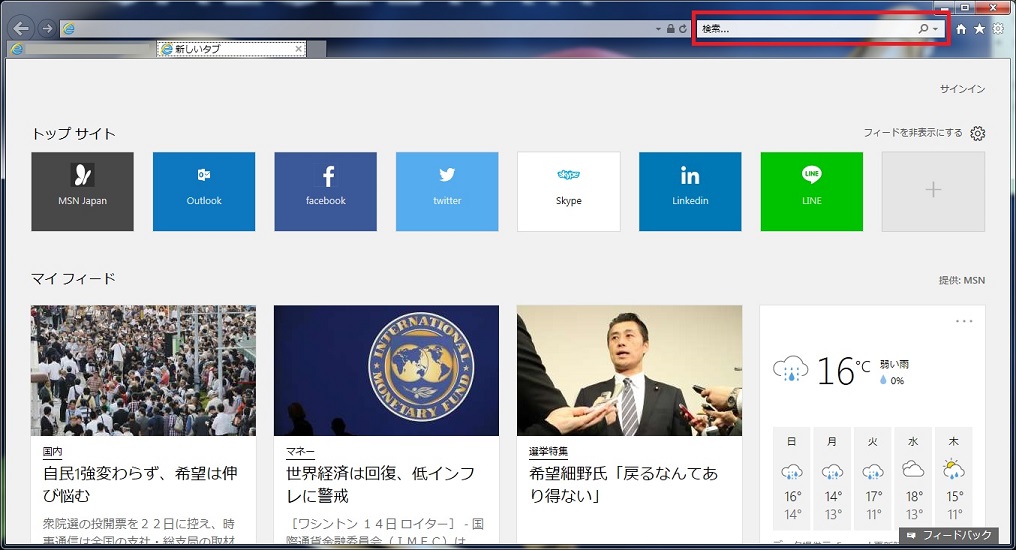Go back with the browser Back arrow
The image size is (1016, 550).
[x=21, y=29]
